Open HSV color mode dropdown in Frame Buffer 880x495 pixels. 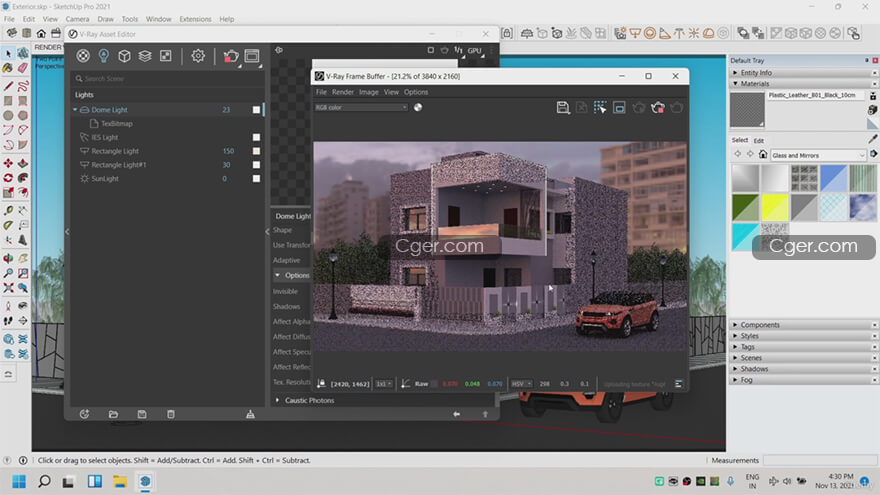[x=521, y=384]
